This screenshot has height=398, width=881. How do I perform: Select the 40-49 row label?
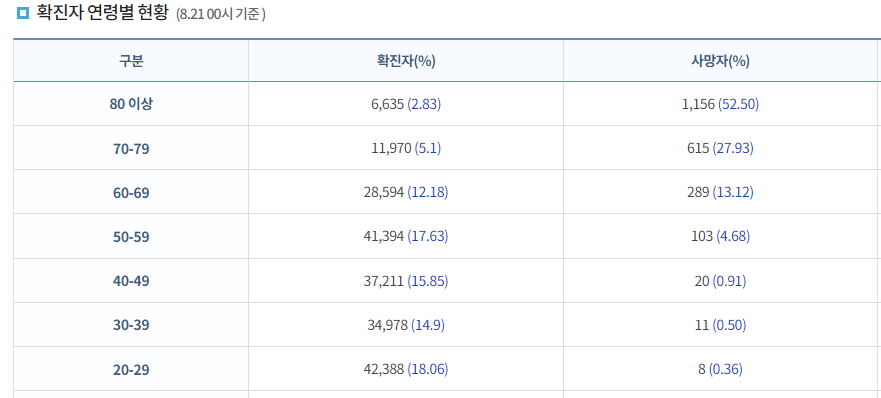pyautogui.click(x=131, y=281)
